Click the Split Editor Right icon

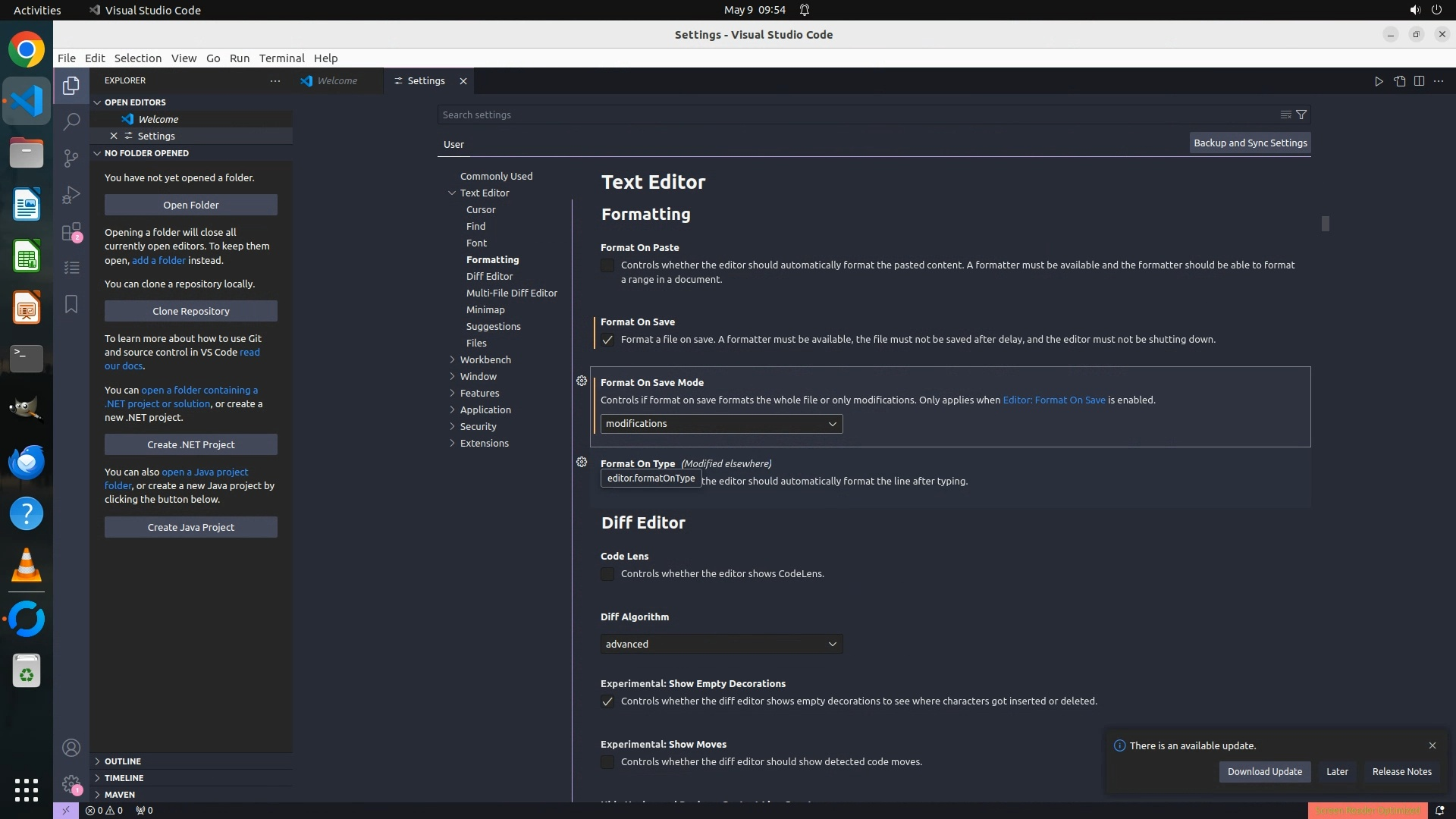click(1419, 81)
